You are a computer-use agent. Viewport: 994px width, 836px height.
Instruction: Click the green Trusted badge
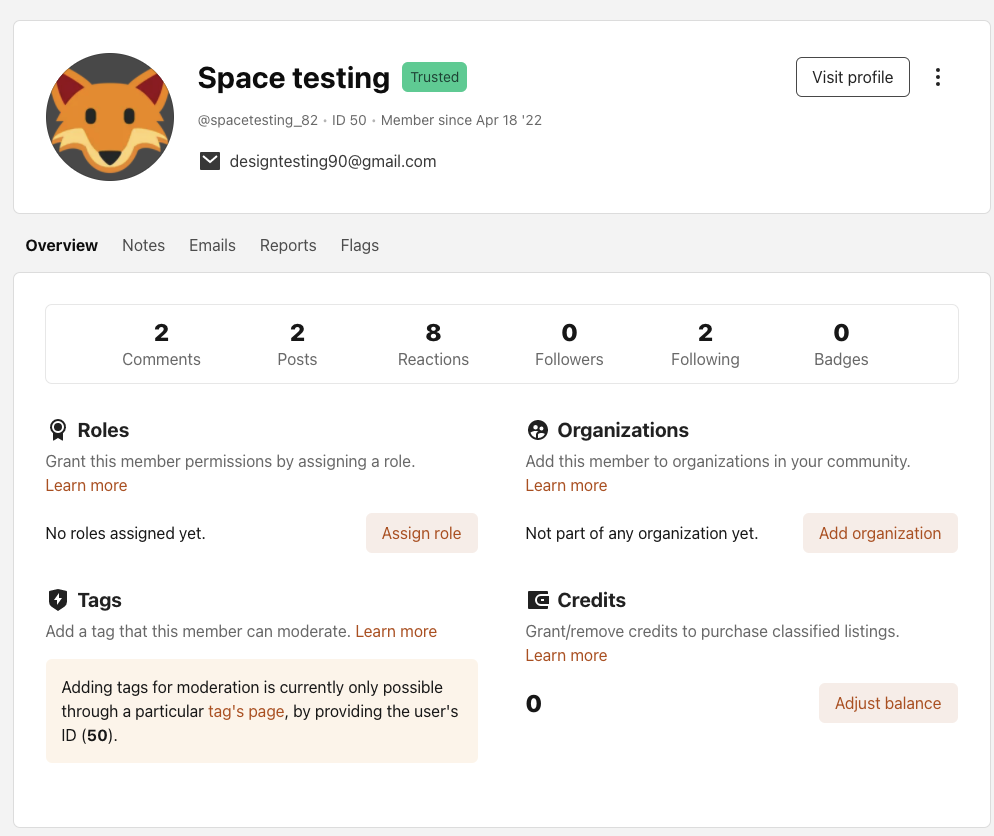click(x=434, y=76)
